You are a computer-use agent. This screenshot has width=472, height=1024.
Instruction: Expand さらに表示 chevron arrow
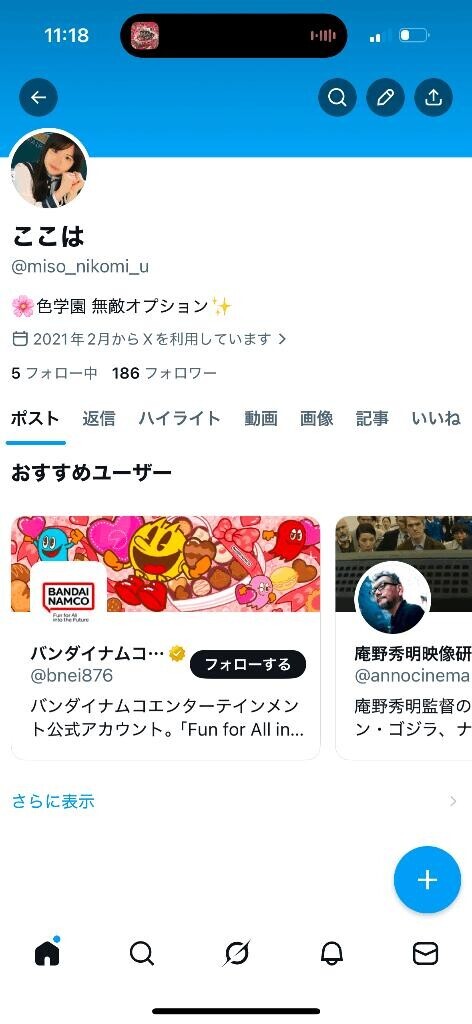tap(453, 801)
